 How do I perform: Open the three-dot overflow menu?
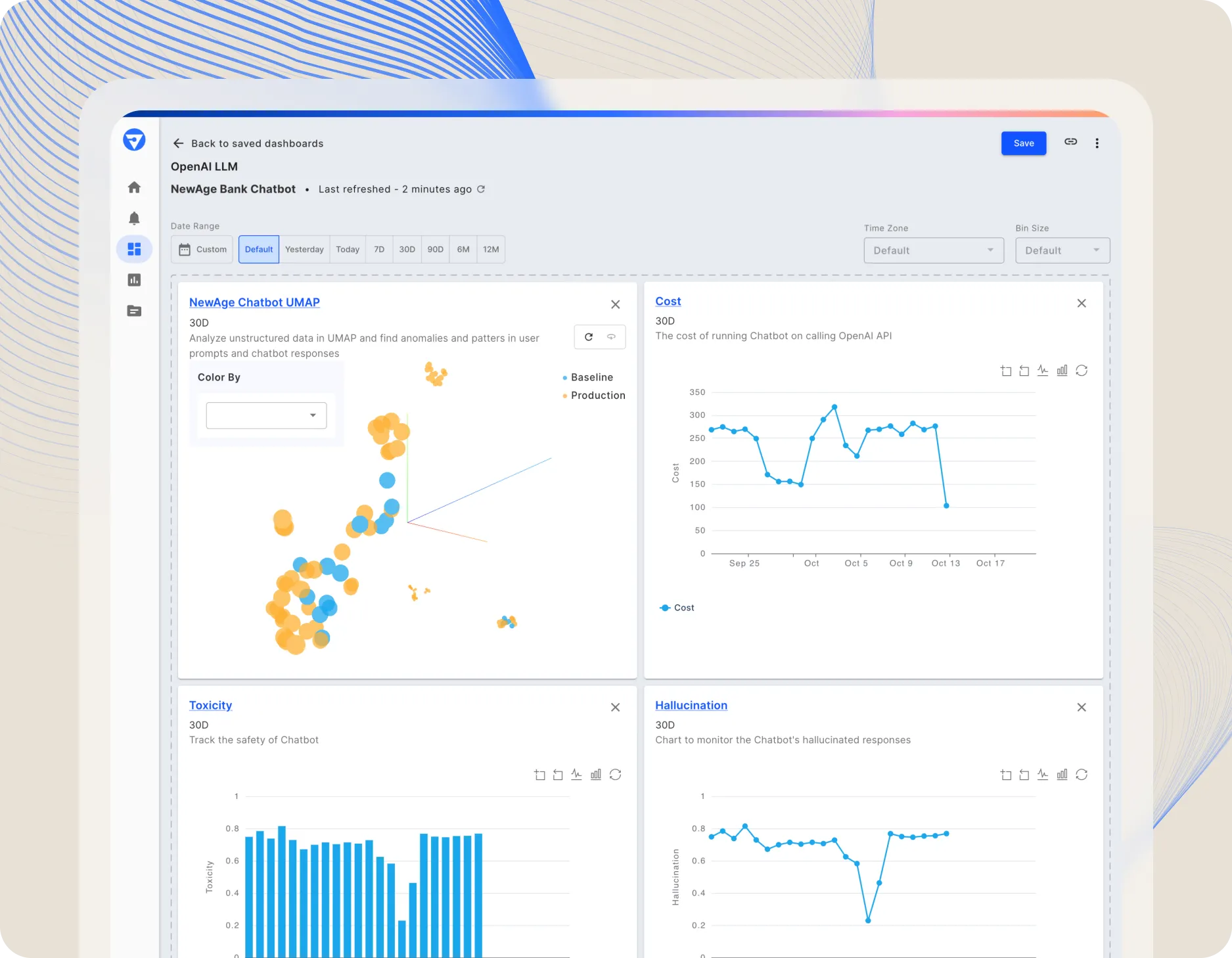coord(1097,143)
